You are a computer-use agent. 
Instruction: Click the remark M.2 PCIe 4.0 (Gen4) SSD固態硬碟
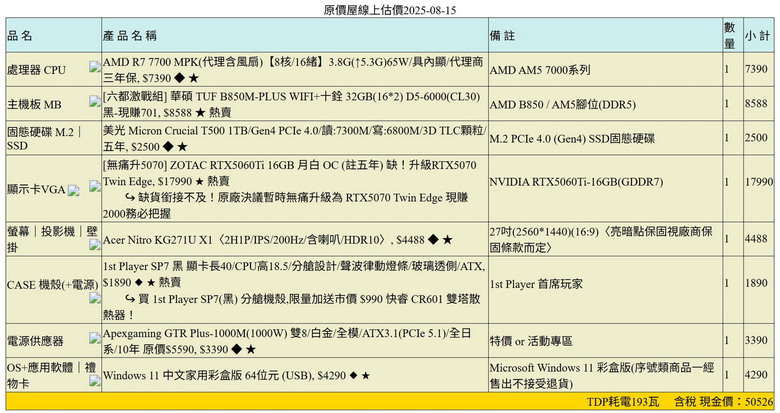coord(572,139)
